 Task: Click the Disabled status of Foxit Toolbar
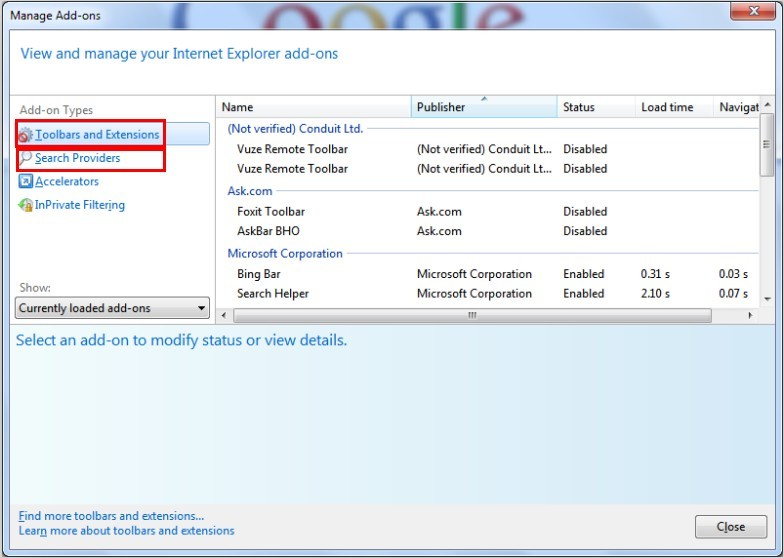585,212
